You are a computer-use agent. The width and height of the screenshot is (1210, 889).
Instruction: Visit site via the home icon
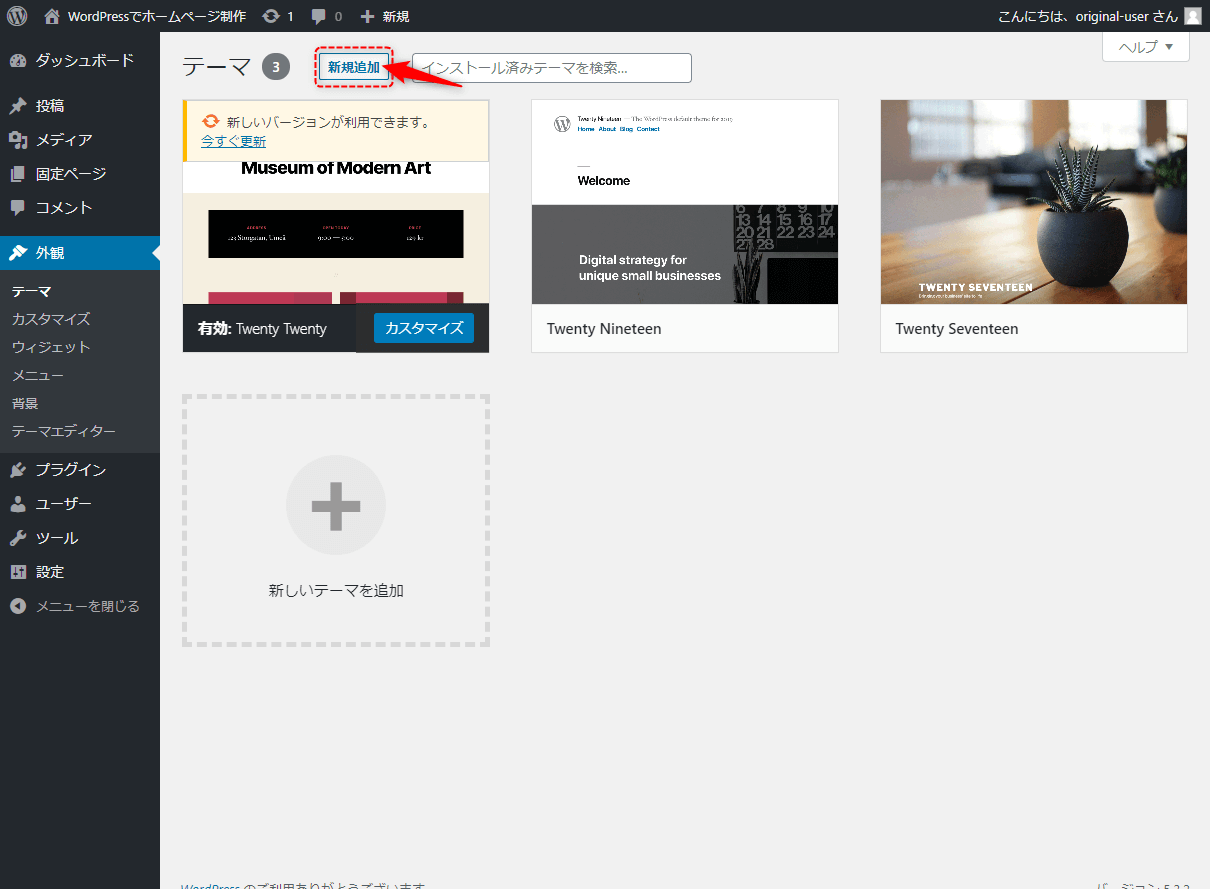[52, 16]
